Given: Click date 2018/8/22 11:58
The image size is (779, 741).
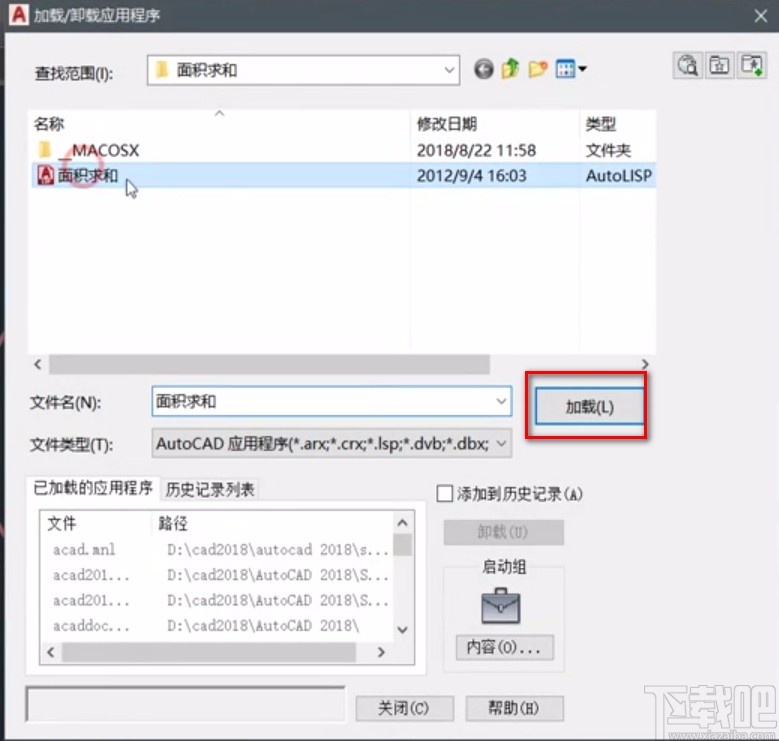Looking at the screenshot, I should pyautogui.click(x=476, y=150).
